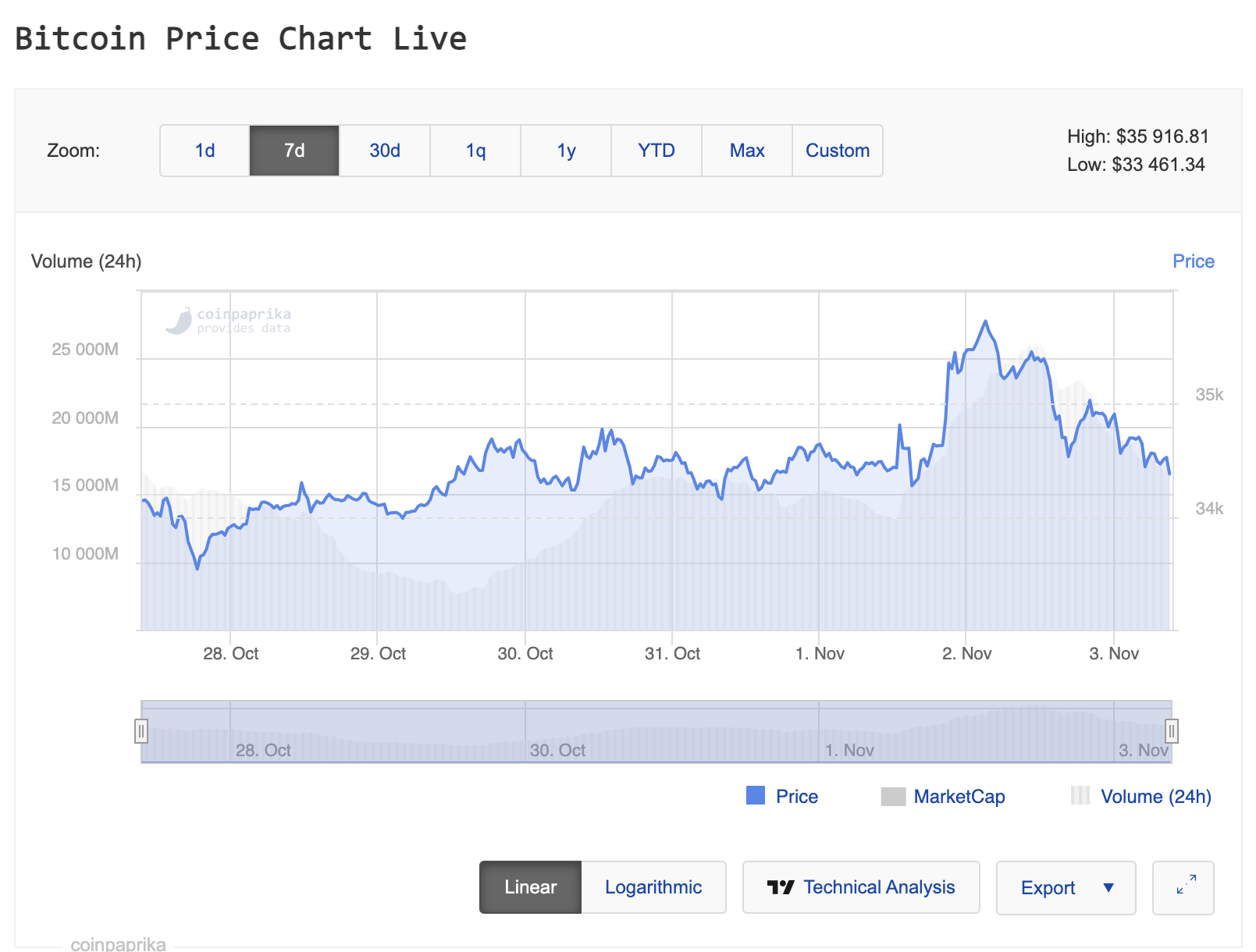This screenshot has width=1256, height=952.
Task: Switch to Logarithmic scale
Action: tap(653, 887)
